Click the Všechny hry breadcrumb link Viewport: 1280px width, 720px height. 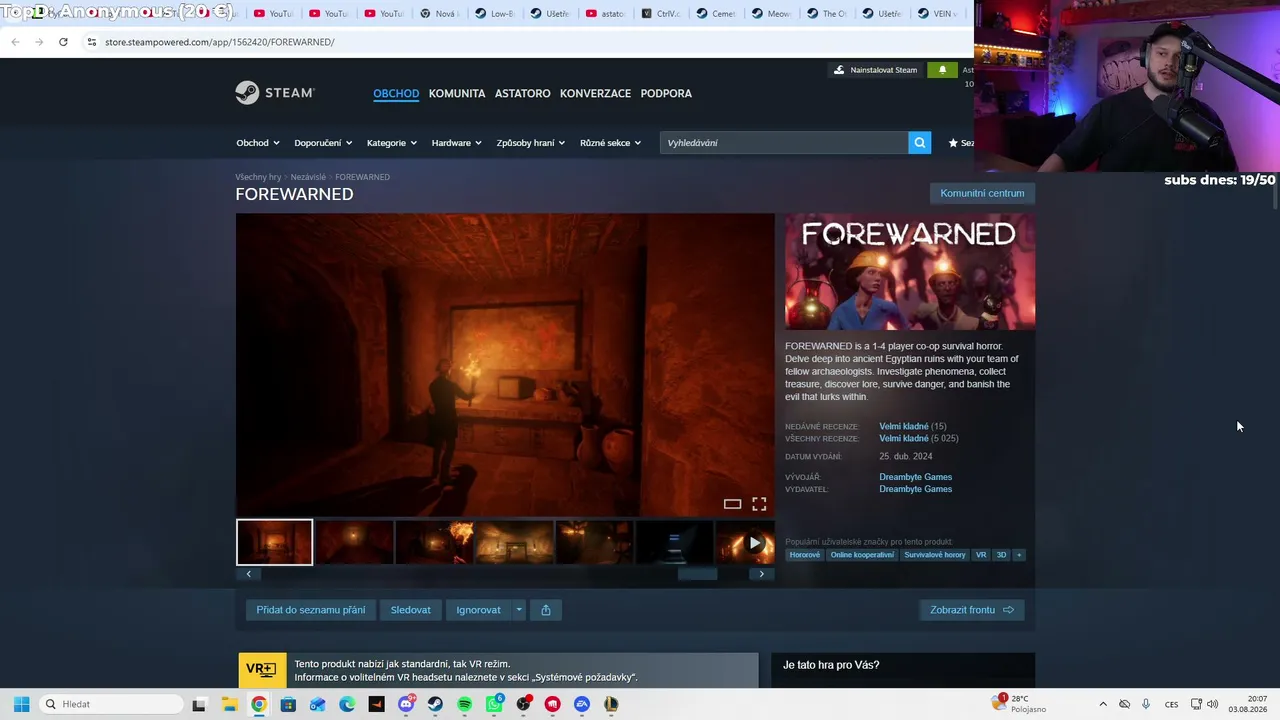(258, 177)
